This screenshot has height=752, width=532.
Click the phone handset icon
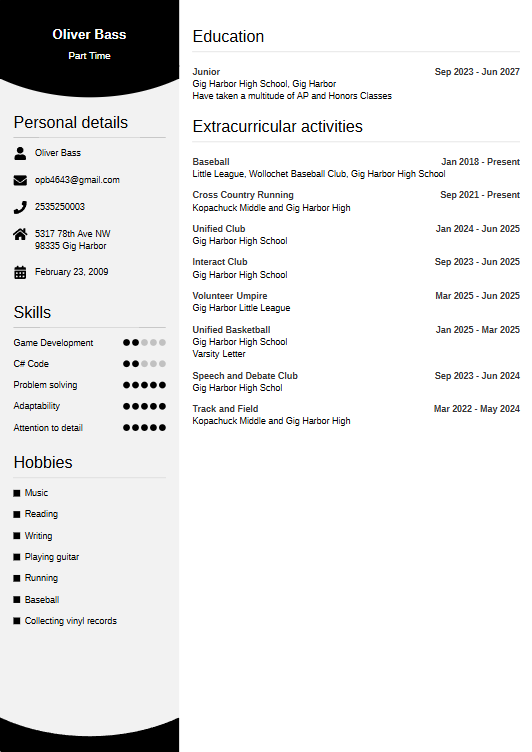point(20,207)
